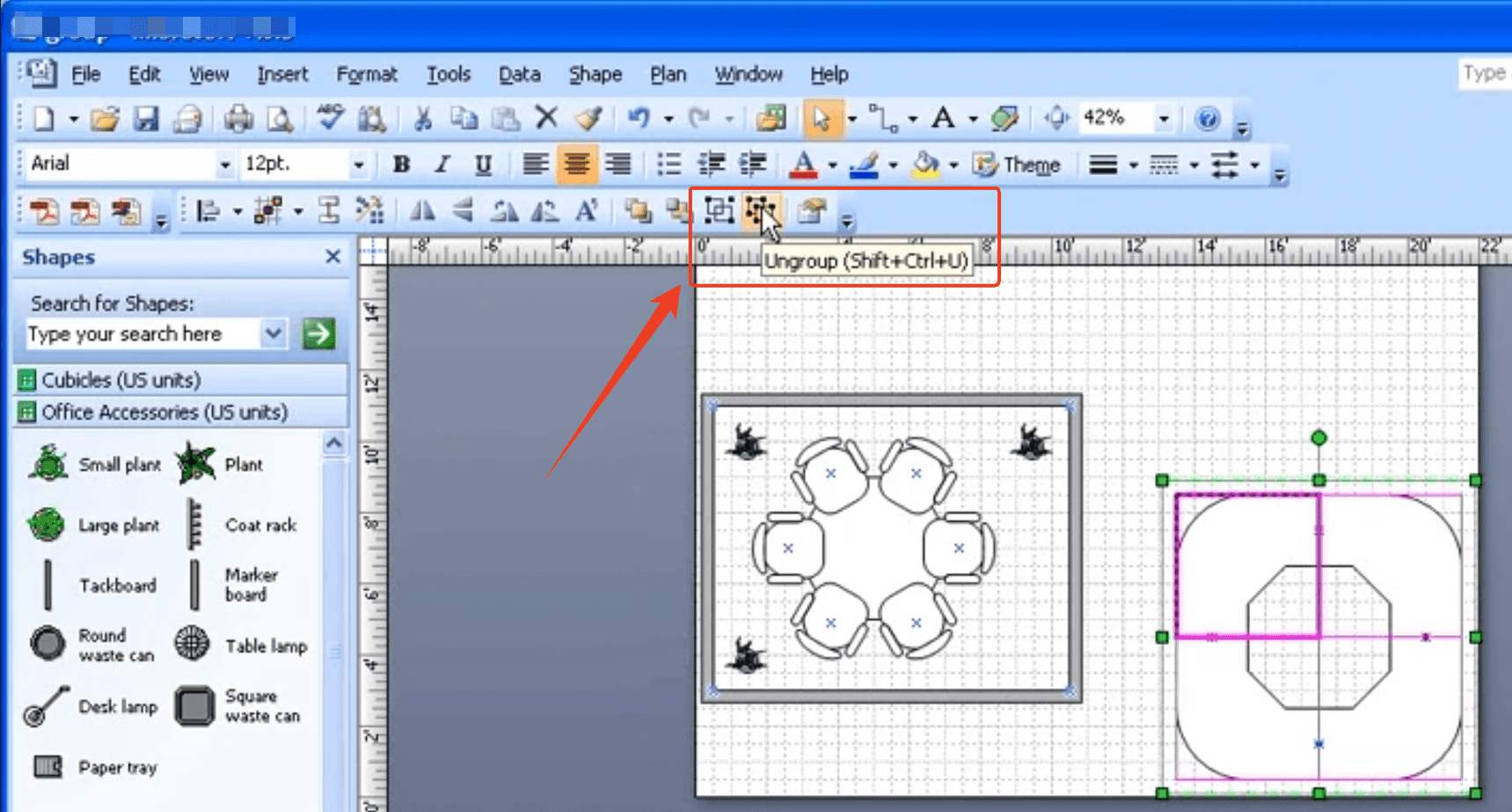This screenshot has width=1512, height=812.
Task: Toggle Underline formatting
Action: pos(483,165)
